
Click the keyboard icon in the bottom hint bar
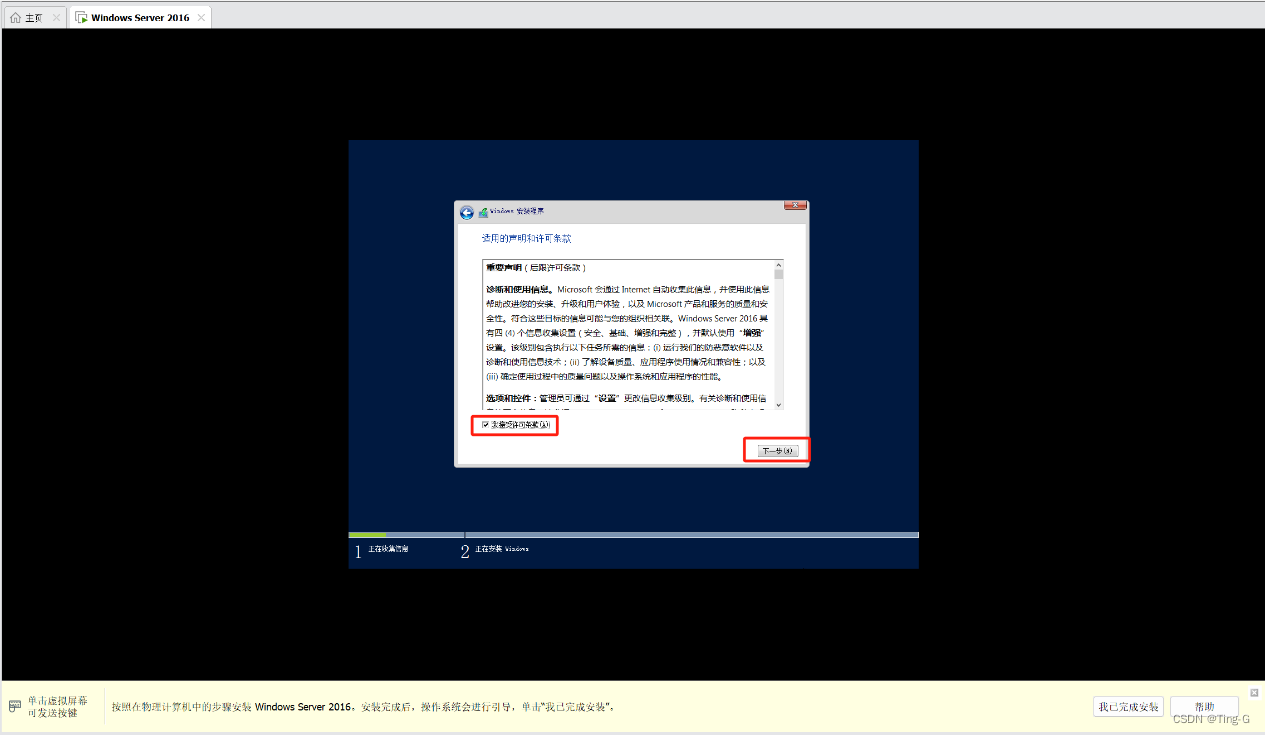(x=14, y=706)
